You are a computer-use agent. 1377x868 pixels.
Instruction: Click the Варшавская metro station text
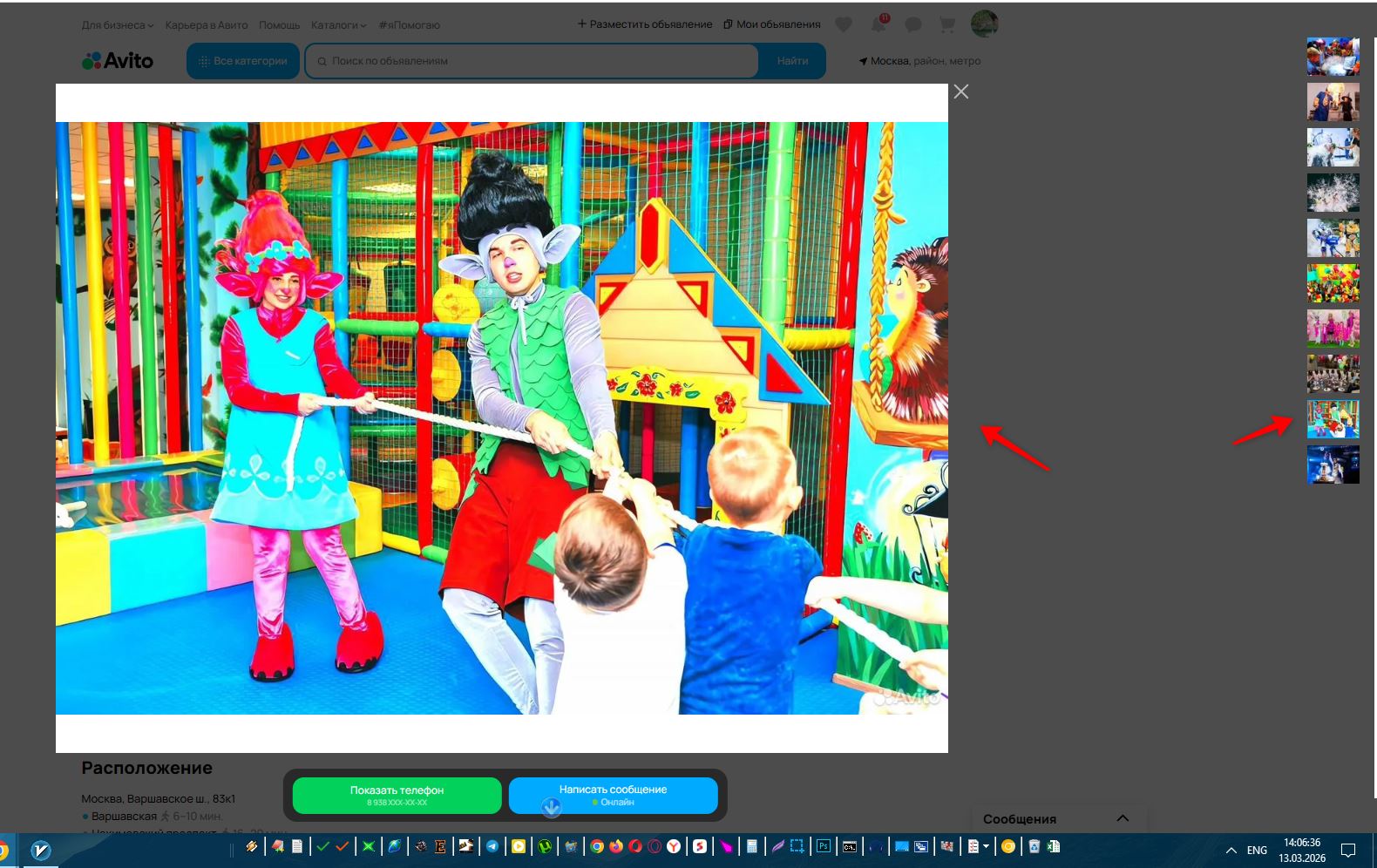124,817
